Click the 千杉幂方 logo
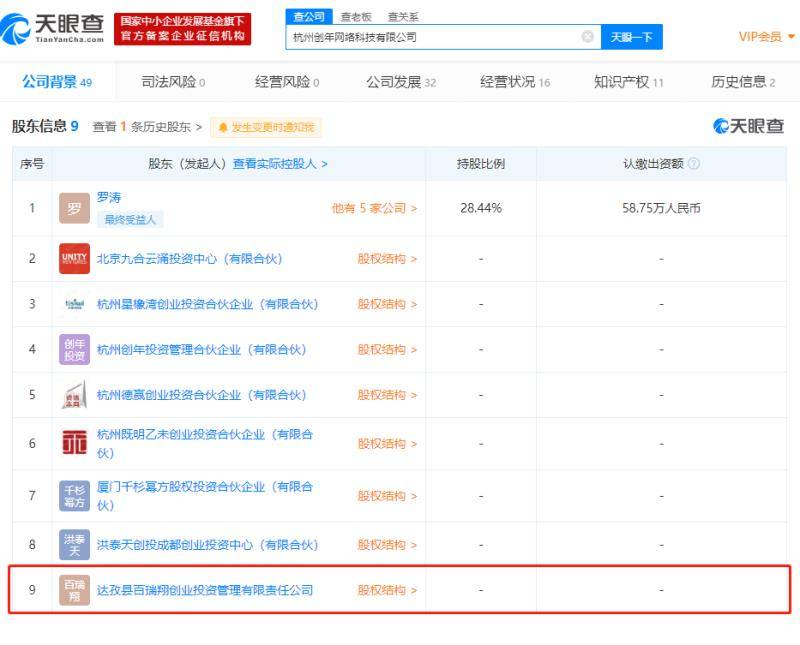Viewport: 800px width, 645px height. 74,496
